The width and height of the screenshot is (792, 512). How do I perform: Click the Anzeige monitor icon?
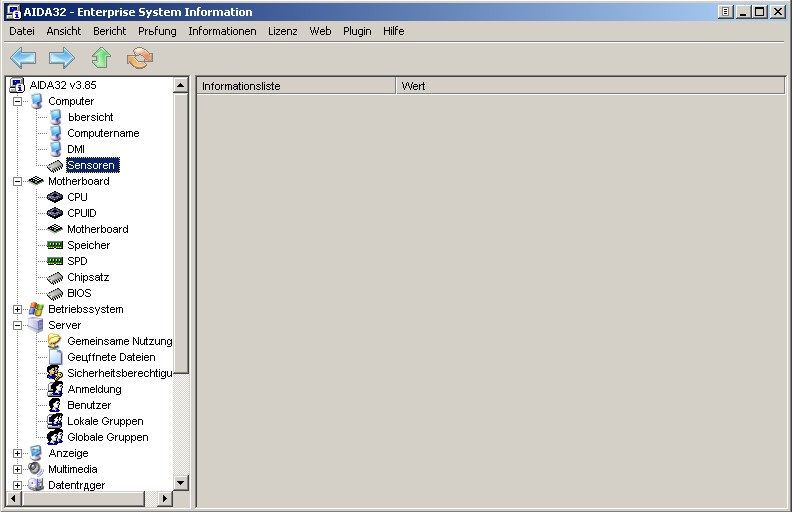[36, 453]
